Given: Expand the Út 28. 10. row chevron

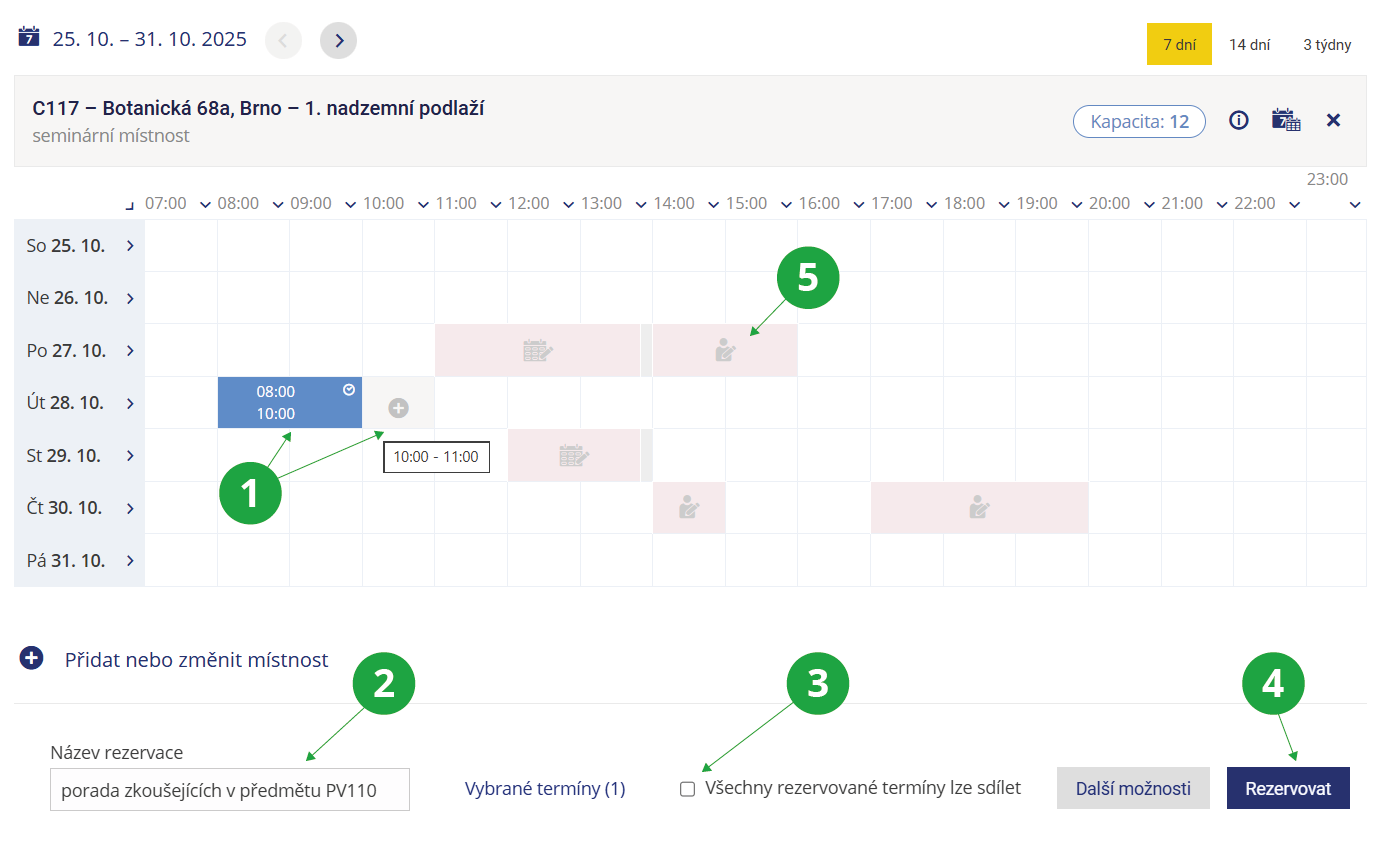Looking at the screenshot, I should click(130, 403).
